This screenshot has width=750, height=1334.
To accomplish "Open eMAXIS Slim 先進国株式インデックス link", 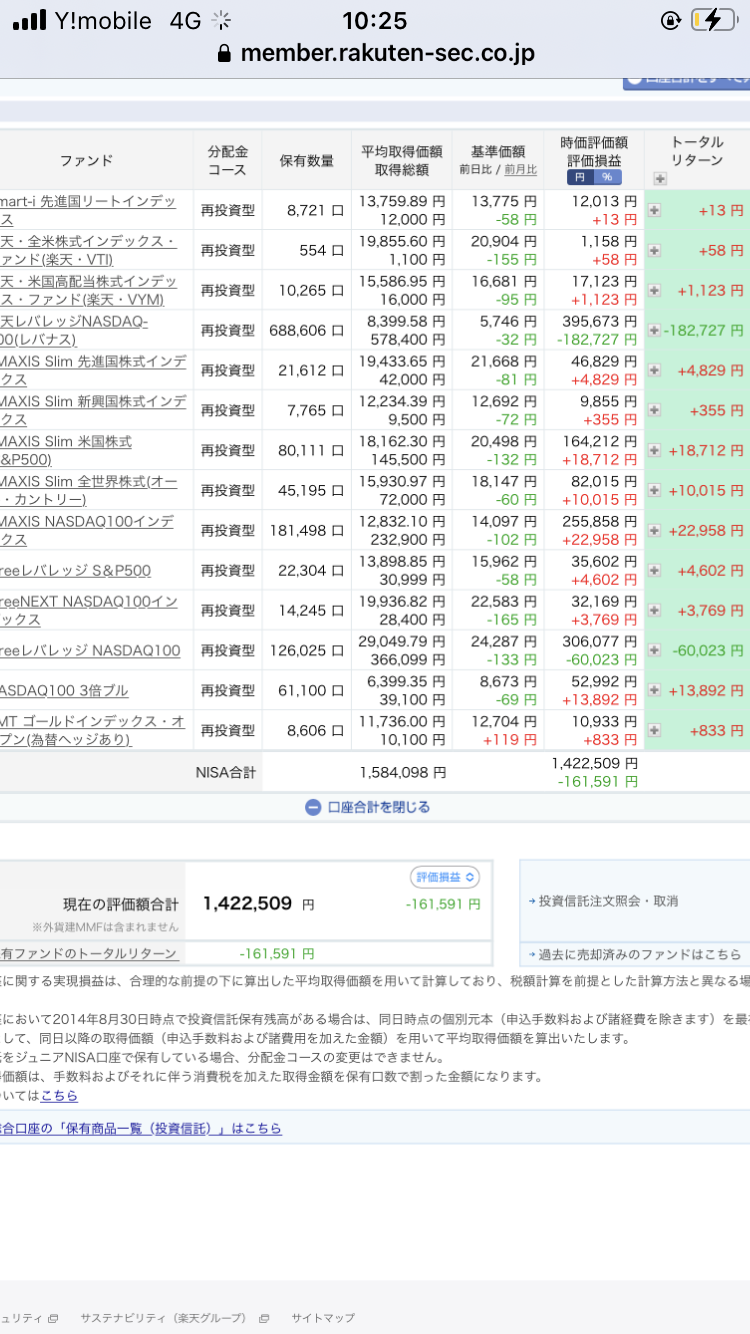I will tap(92, 370).
